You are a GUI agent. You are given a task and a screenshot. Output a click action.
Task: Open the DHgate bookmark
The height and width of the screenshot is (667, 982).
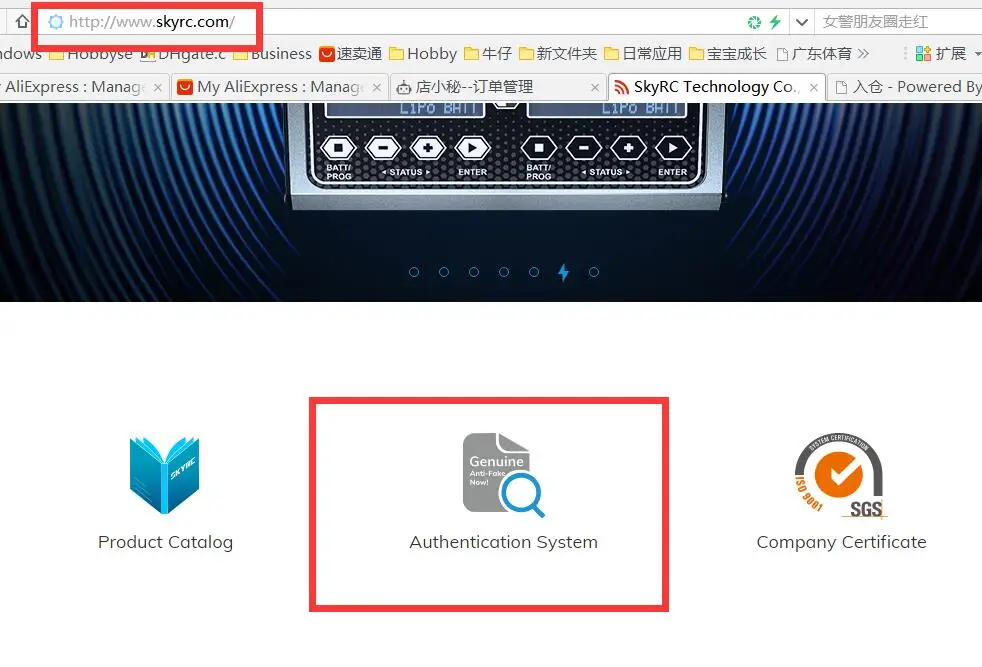pyautogui.click(x=183, y=54)
